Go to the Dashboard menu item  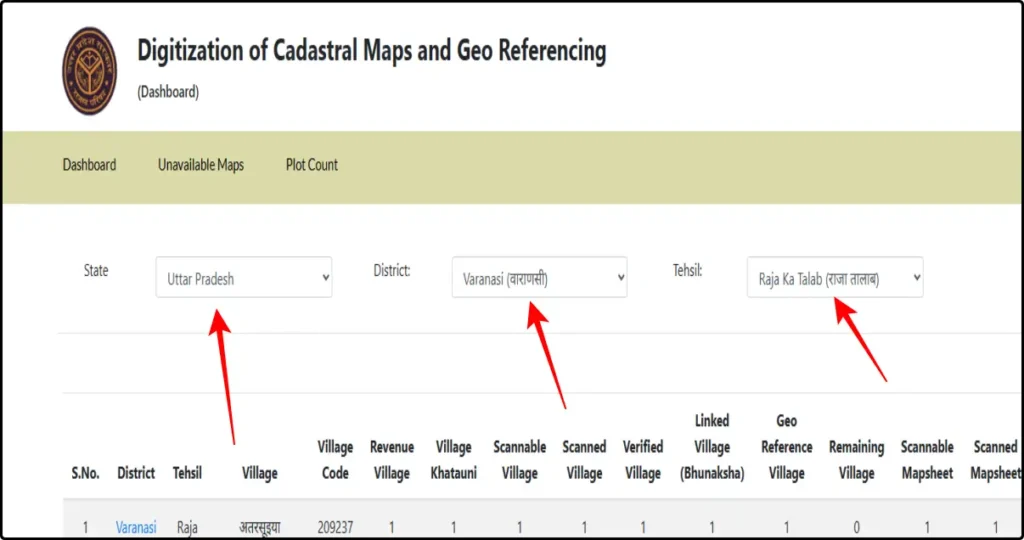coord(89,165)
